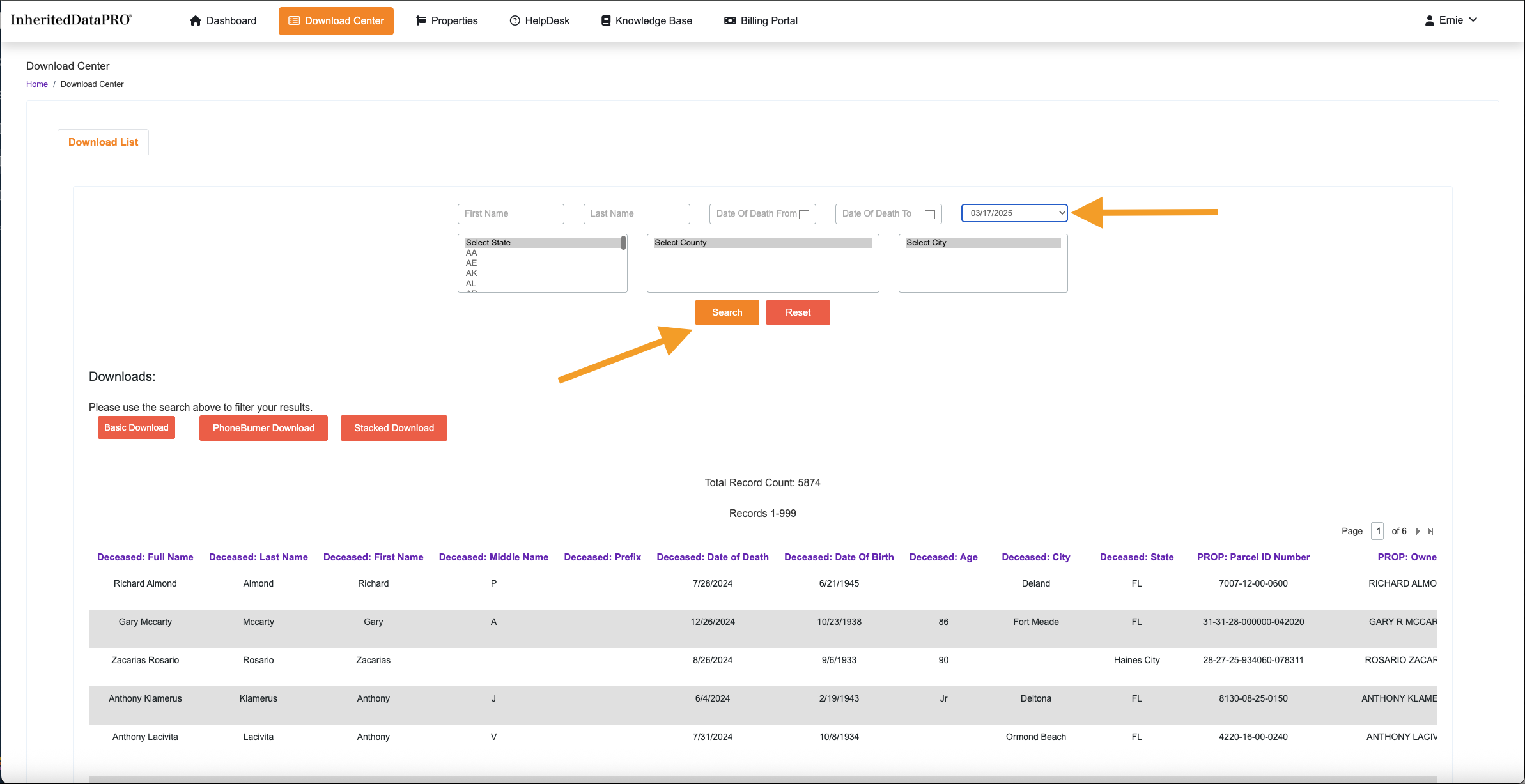Click the Billing Portal money icon
The image size is (1525, 784).
click(729, 20)
